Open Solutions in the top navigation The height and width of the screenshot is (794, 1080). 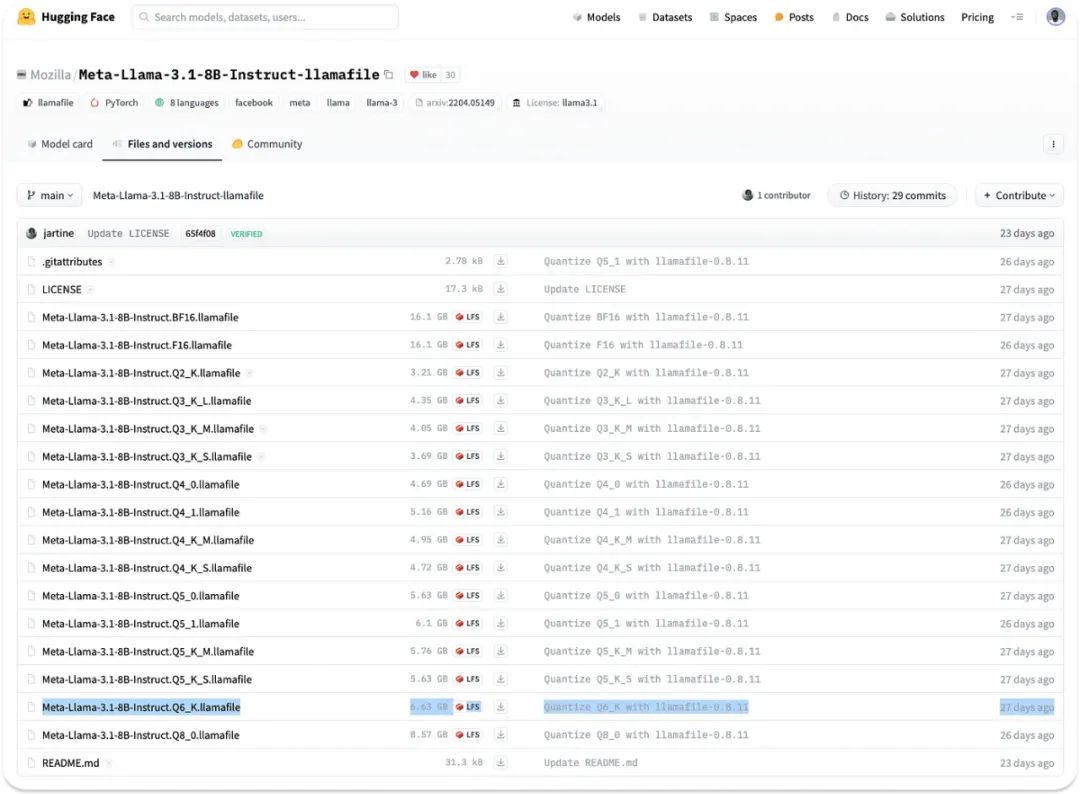[915, 17]
